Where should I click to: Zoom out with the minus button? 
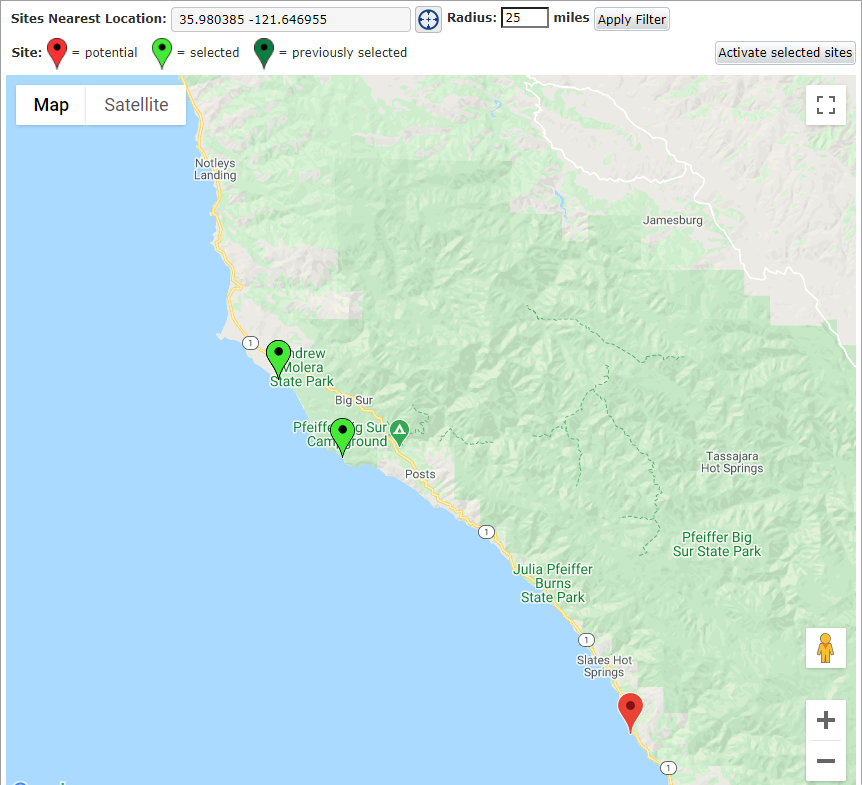point(825,761)
